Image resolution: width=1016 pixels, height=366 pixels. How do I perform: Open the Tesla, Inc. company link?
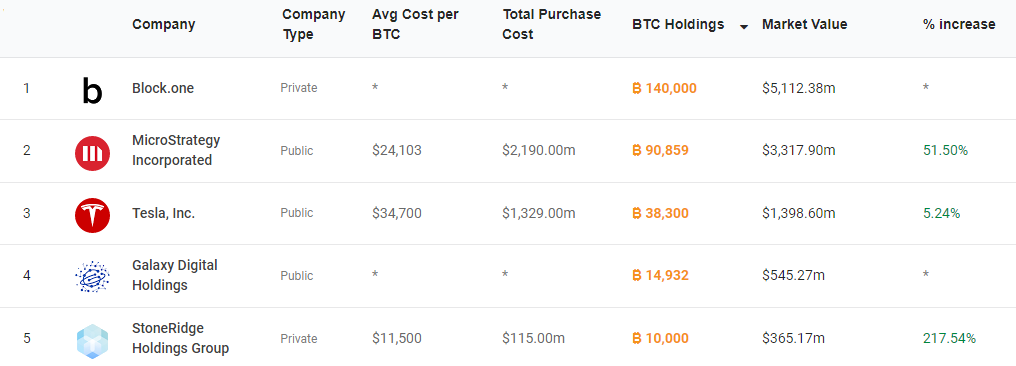click(163, 213)
